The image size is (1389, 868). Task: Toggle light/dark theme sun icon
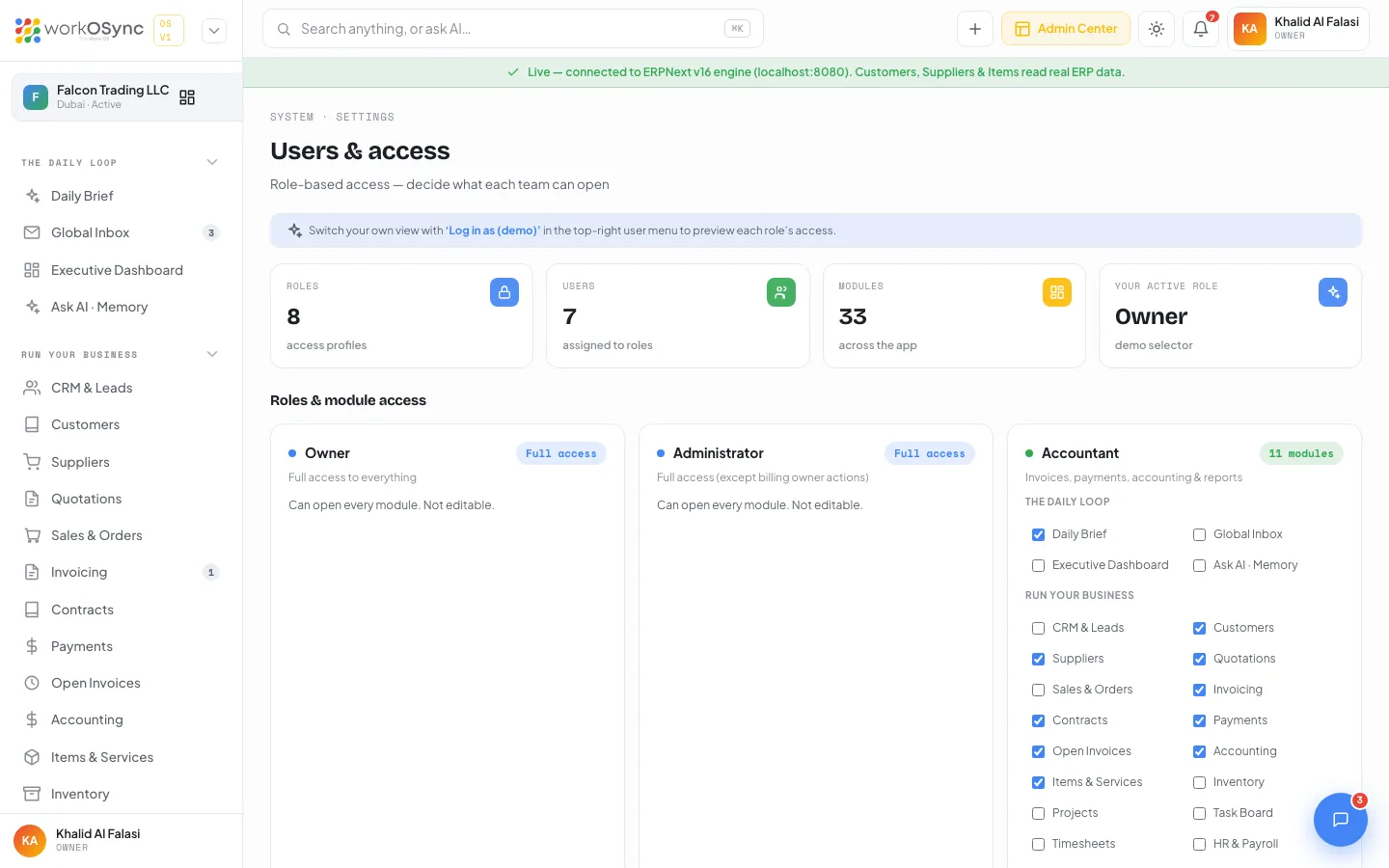tap(1157, 29)
